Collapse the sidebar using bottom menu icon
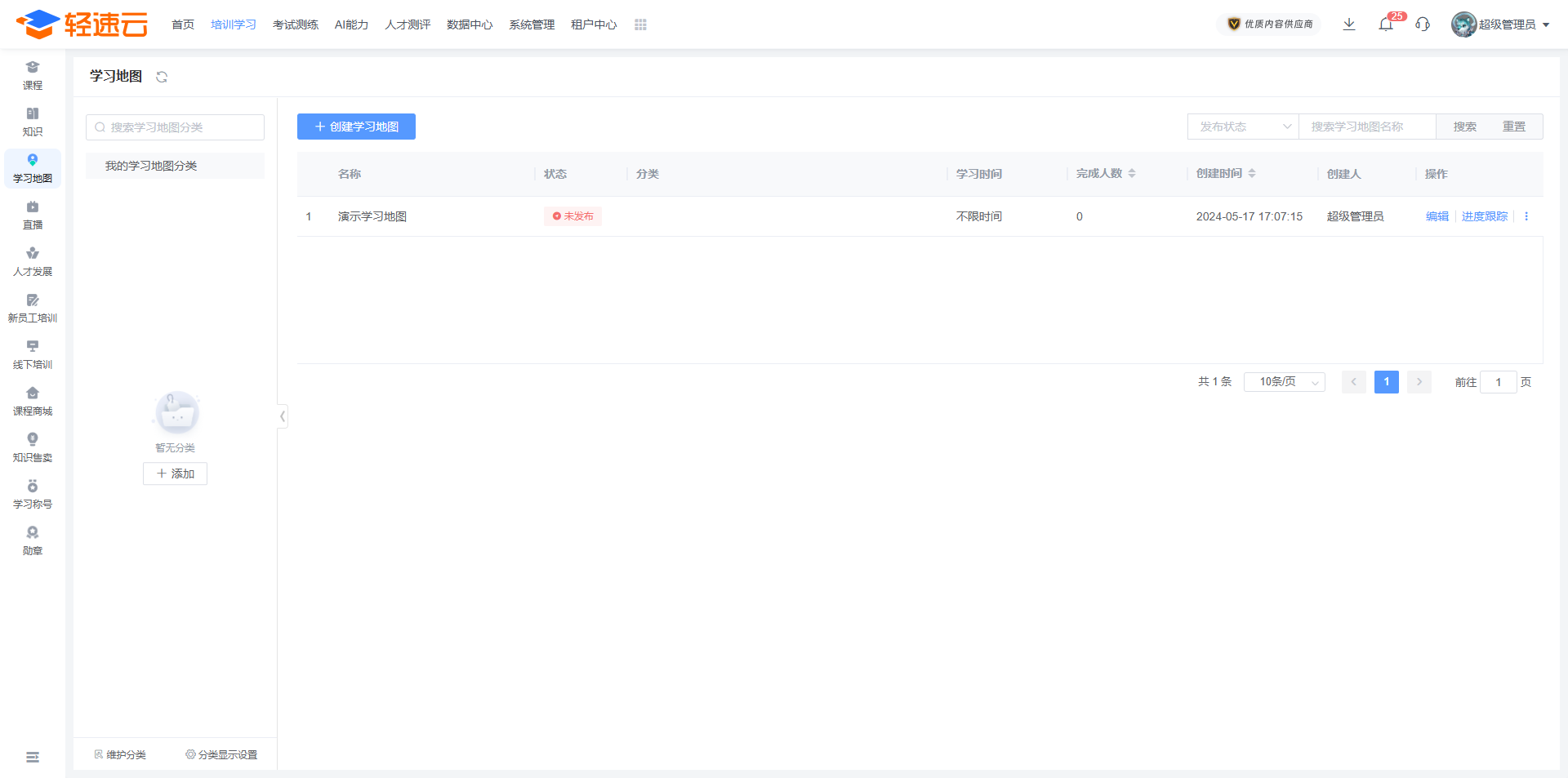Screen dimensions: 1568x778 point(33,758)
